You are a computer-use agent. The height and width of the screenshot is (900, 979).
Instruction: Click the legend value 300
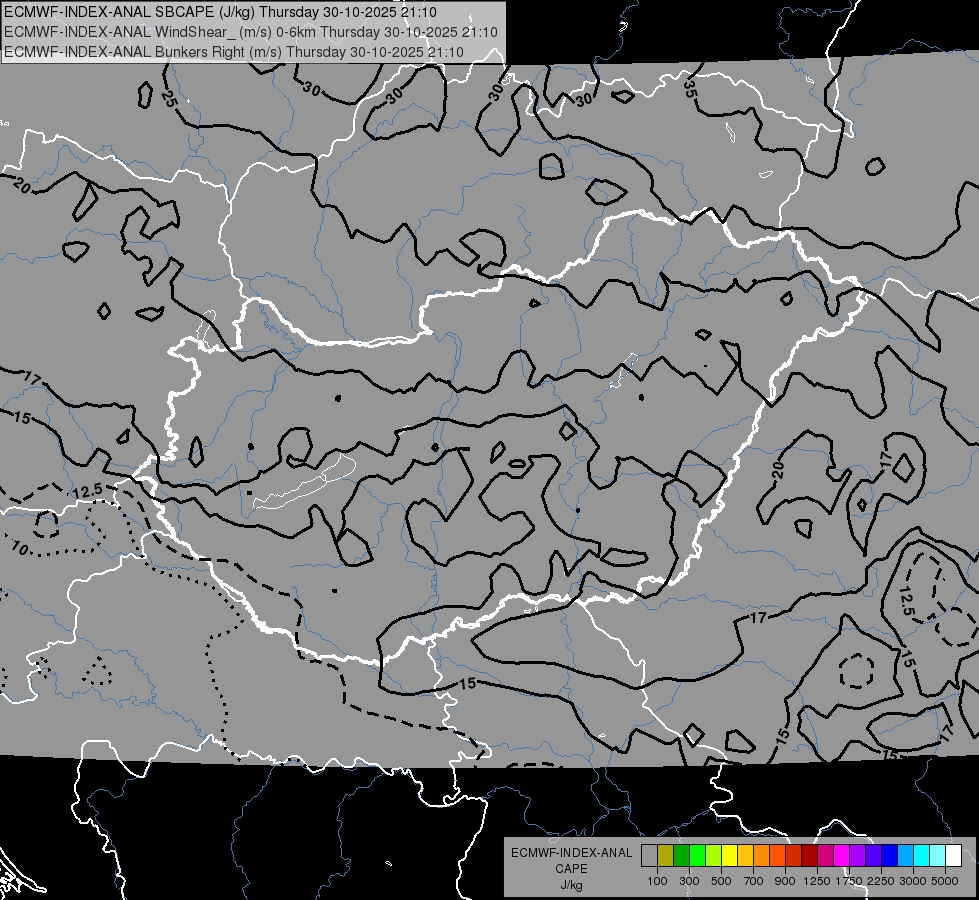(689, 881)
